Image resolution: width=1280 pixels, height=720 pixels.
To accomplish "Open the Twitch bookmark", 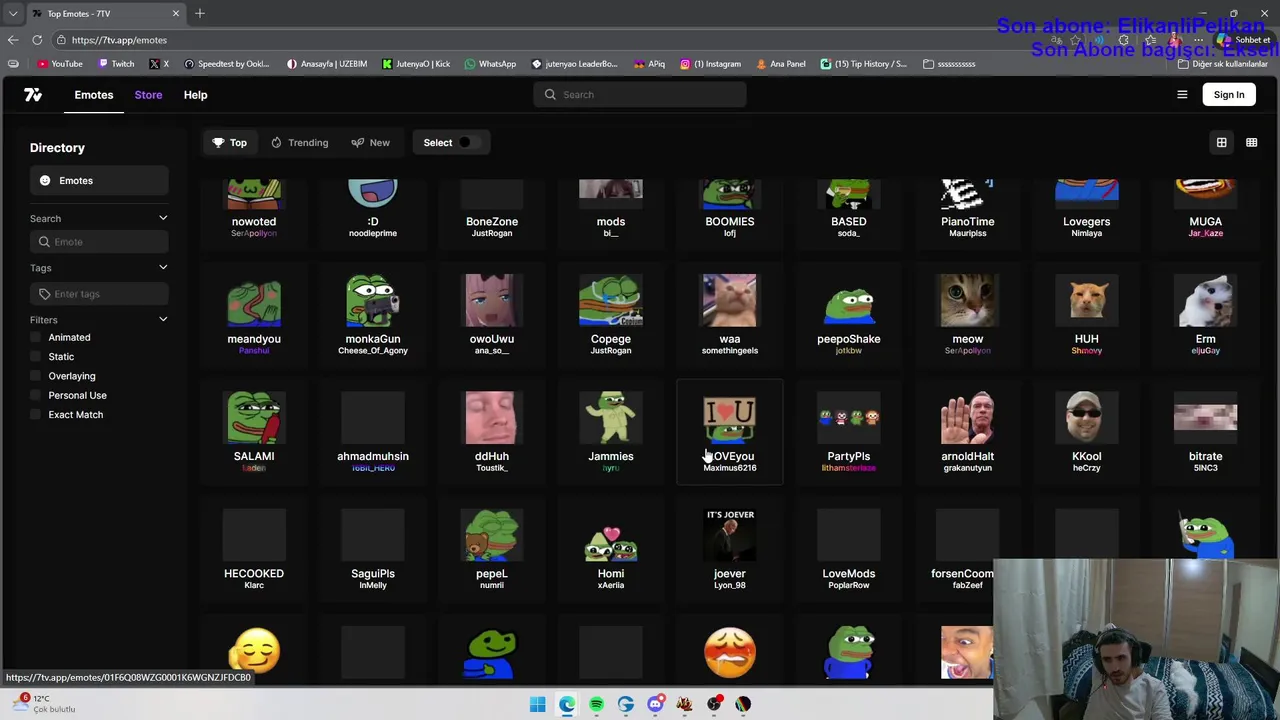I will click(115, 64).
